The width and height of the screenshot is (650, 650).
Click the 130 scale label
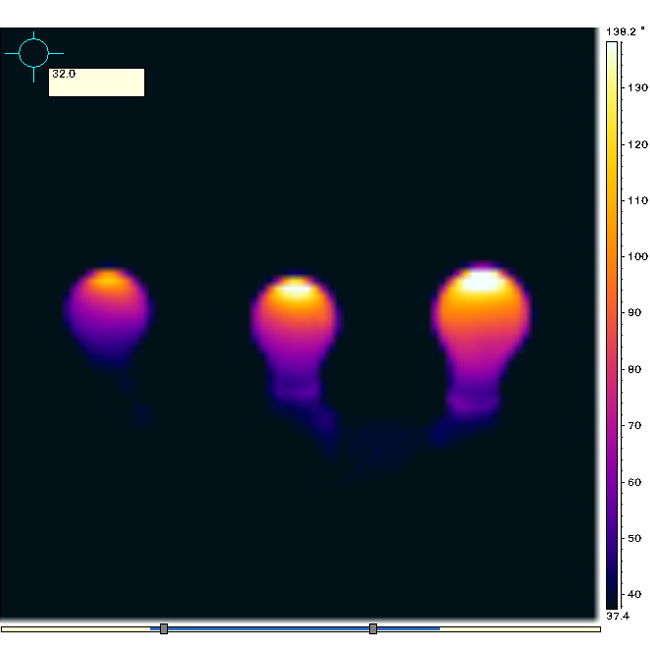638,88
